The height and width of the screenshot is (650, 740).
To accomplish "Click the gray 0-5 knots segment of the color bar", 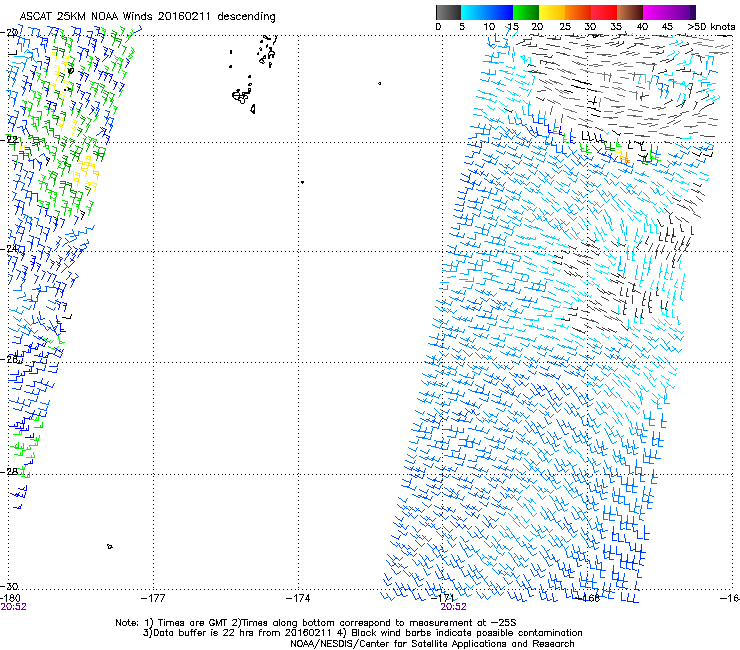I will (448, 12).
